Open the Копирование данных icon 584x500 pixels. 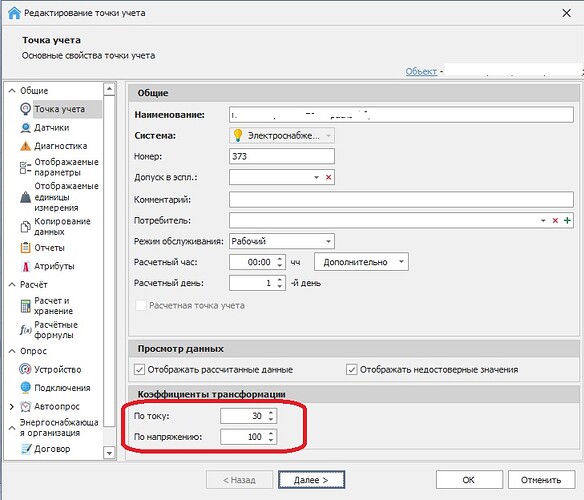[x=25, y=227]
